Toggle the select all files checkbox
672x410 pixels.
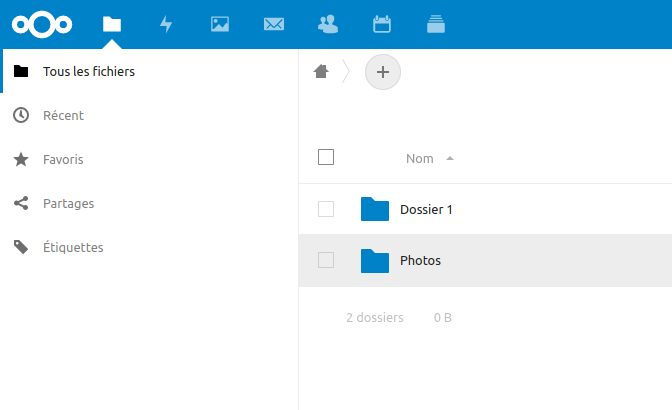(x=326, y=157)
